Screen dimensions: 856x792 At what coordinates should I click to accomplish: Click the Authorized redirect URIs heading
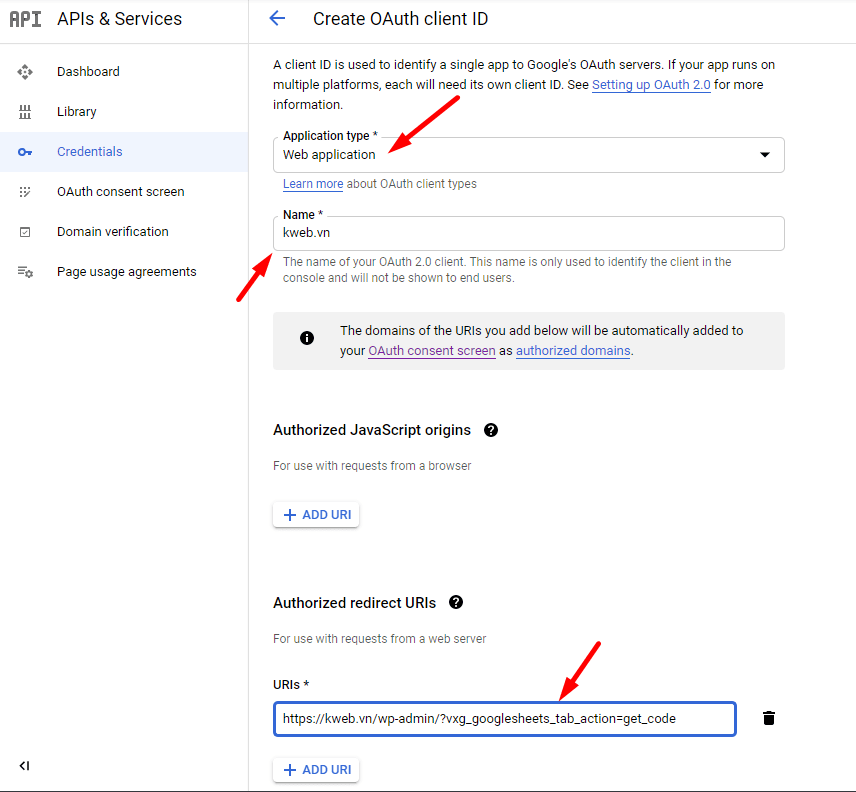tap(354, 603)
